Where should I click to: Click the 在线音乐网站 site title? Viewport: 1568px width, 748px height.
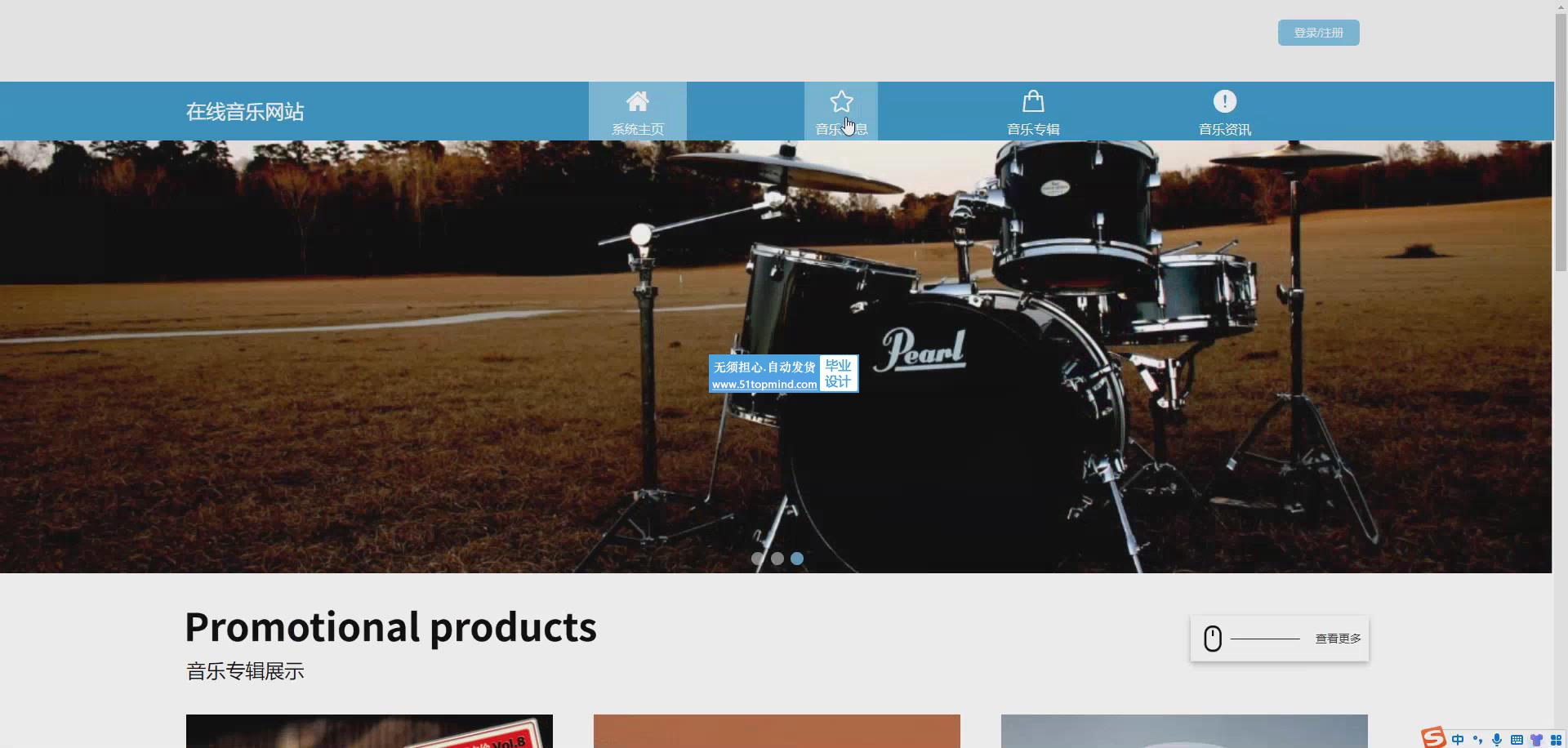245,112
